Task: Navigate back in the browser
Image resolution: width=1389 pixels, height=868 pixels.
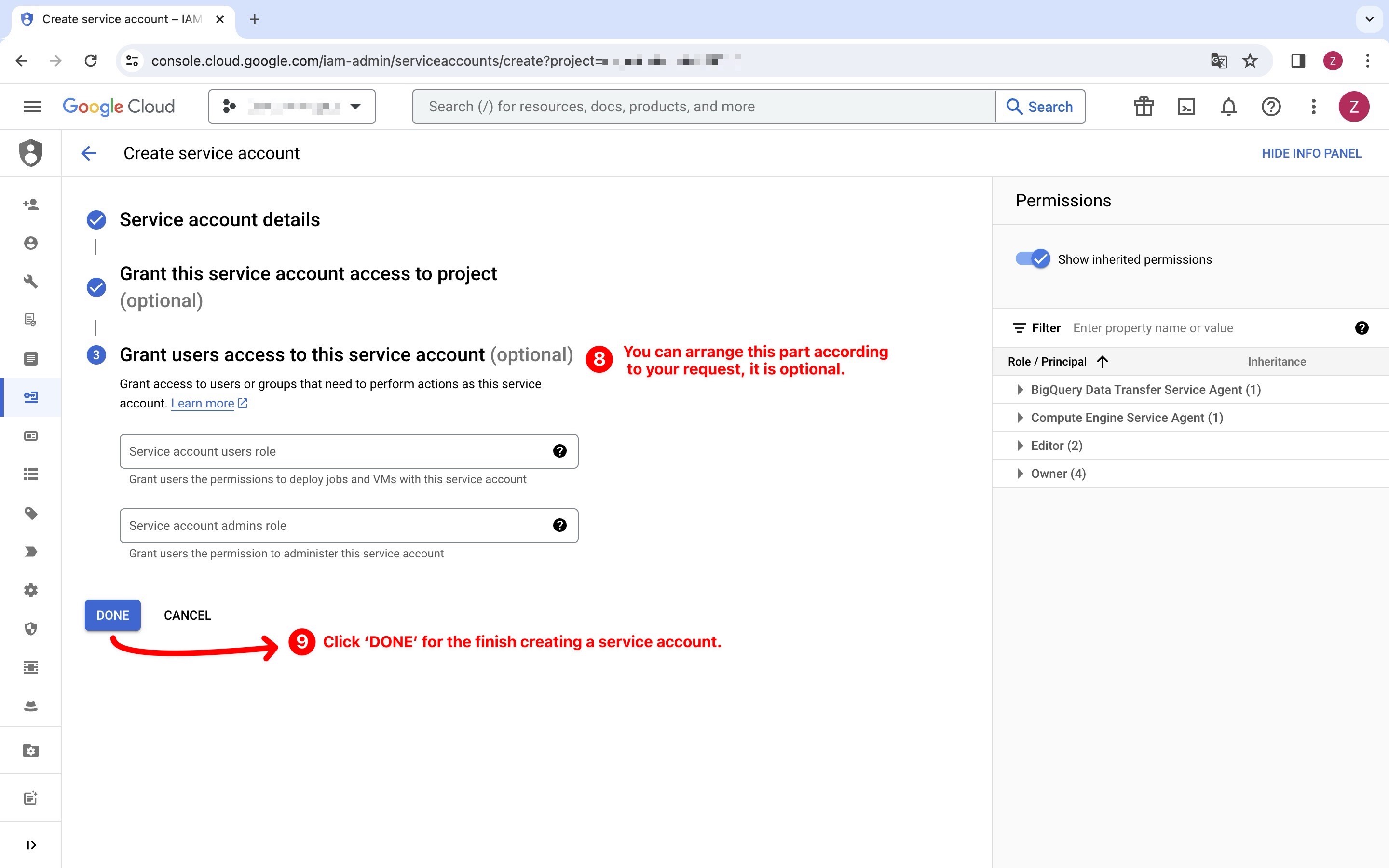Action: [x=21, y=61]
